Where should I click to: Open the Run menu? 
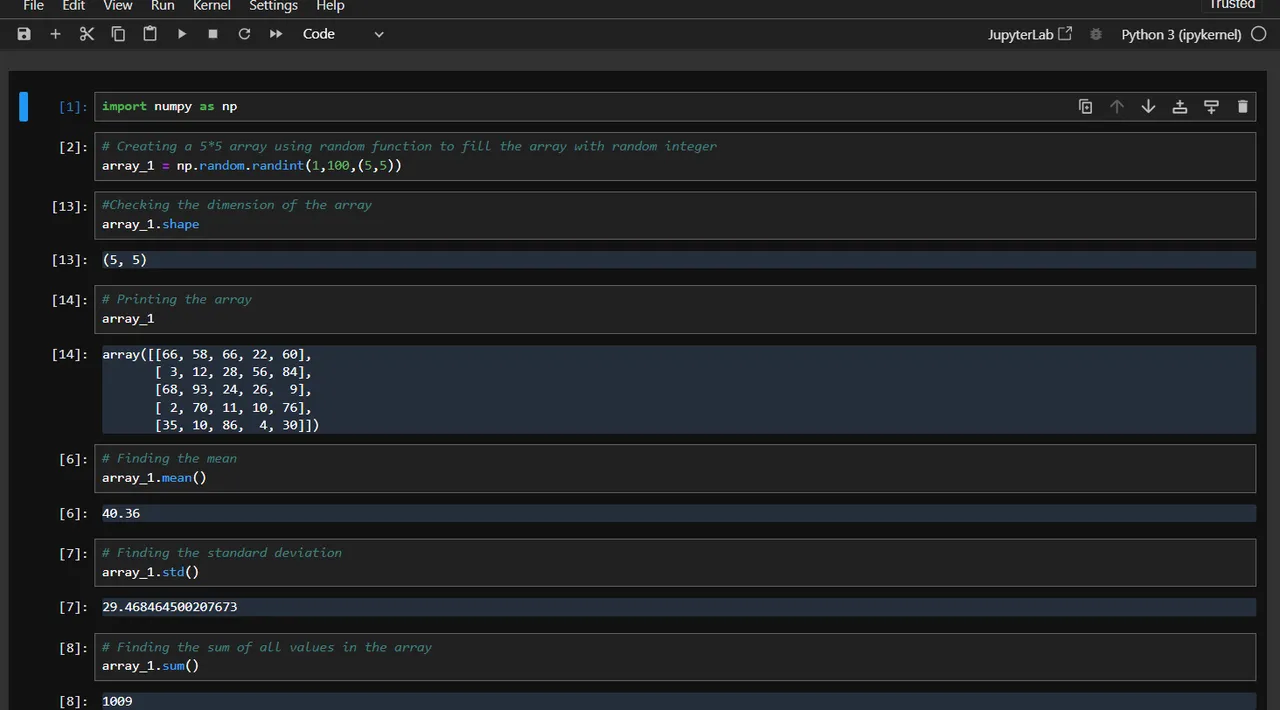pyautogui.click(x=163, y=6)
